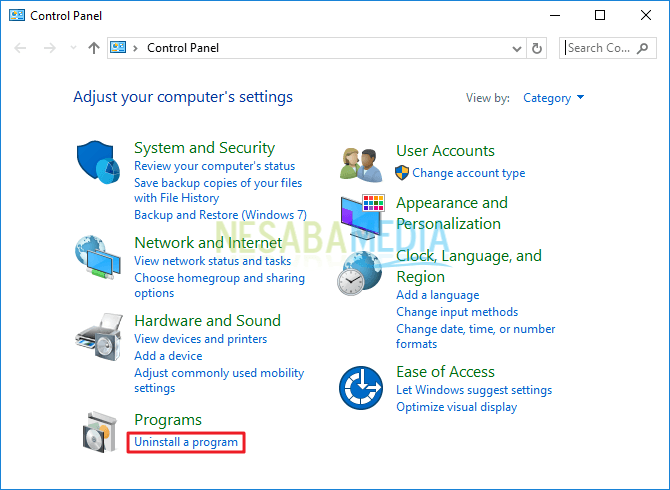Open Backup and Restore (Windows 7)
Image resolution: width=670 pixels, height=490 pixels.
click(220, 215)
